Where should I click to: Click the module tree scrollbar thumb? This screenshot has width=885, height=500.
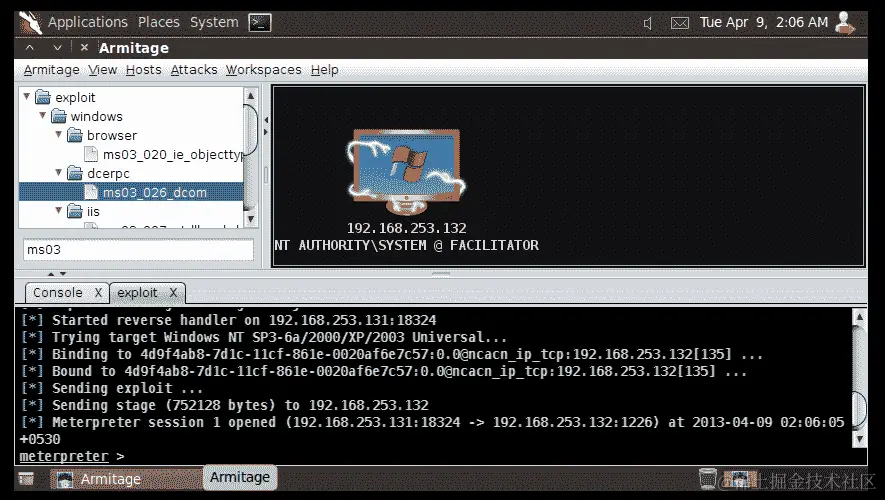pos(251,129)
